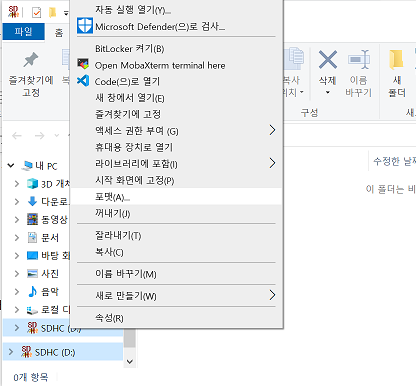This screenshot has height=386, width=416.
Task: Choose 이름 바꾸기(M) in context menu
Action: 176,274
